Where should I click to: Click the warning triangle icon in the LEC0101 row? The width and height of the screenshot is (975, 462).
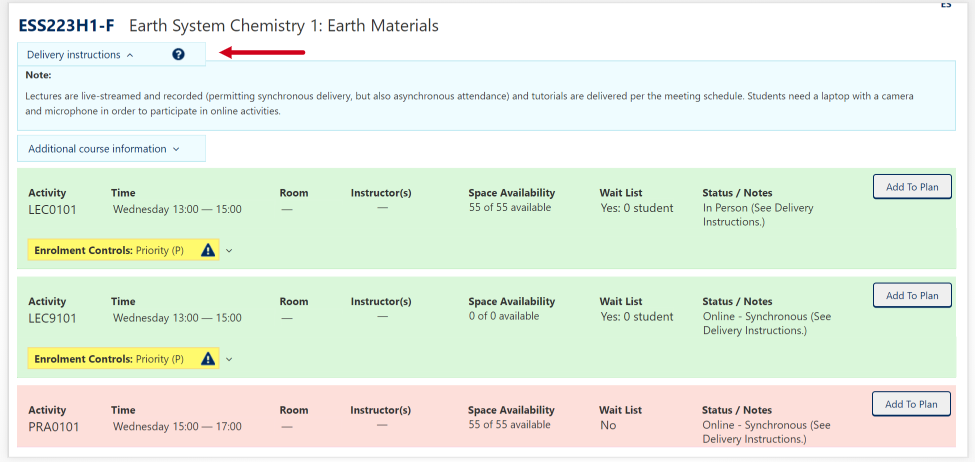click(x=208, y=250)
